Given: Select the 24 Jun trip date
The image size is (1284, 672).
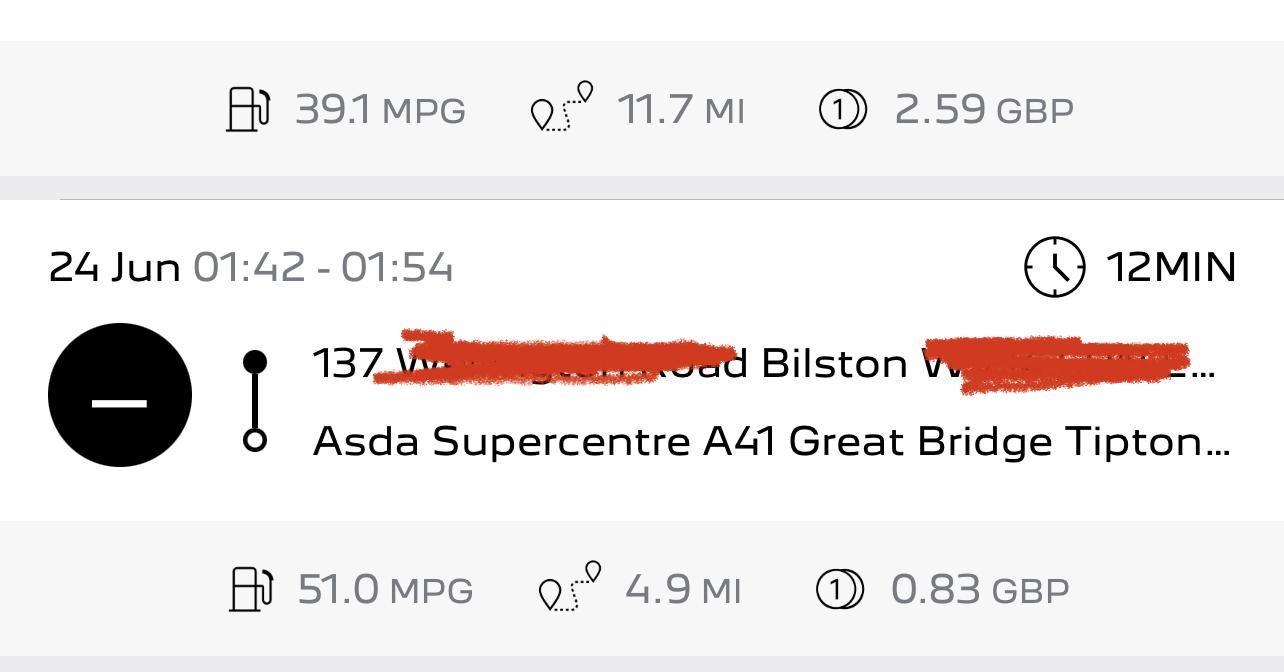Looking at the screenshot, I should (x=114, y=268).
